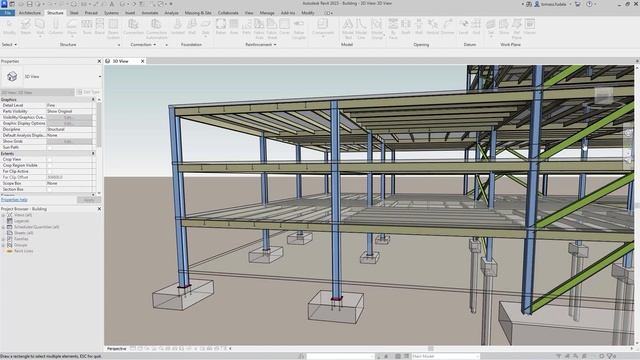Collapse the Extents properties section
Viewport: 640px width, 360px height.
click(93, 153)
